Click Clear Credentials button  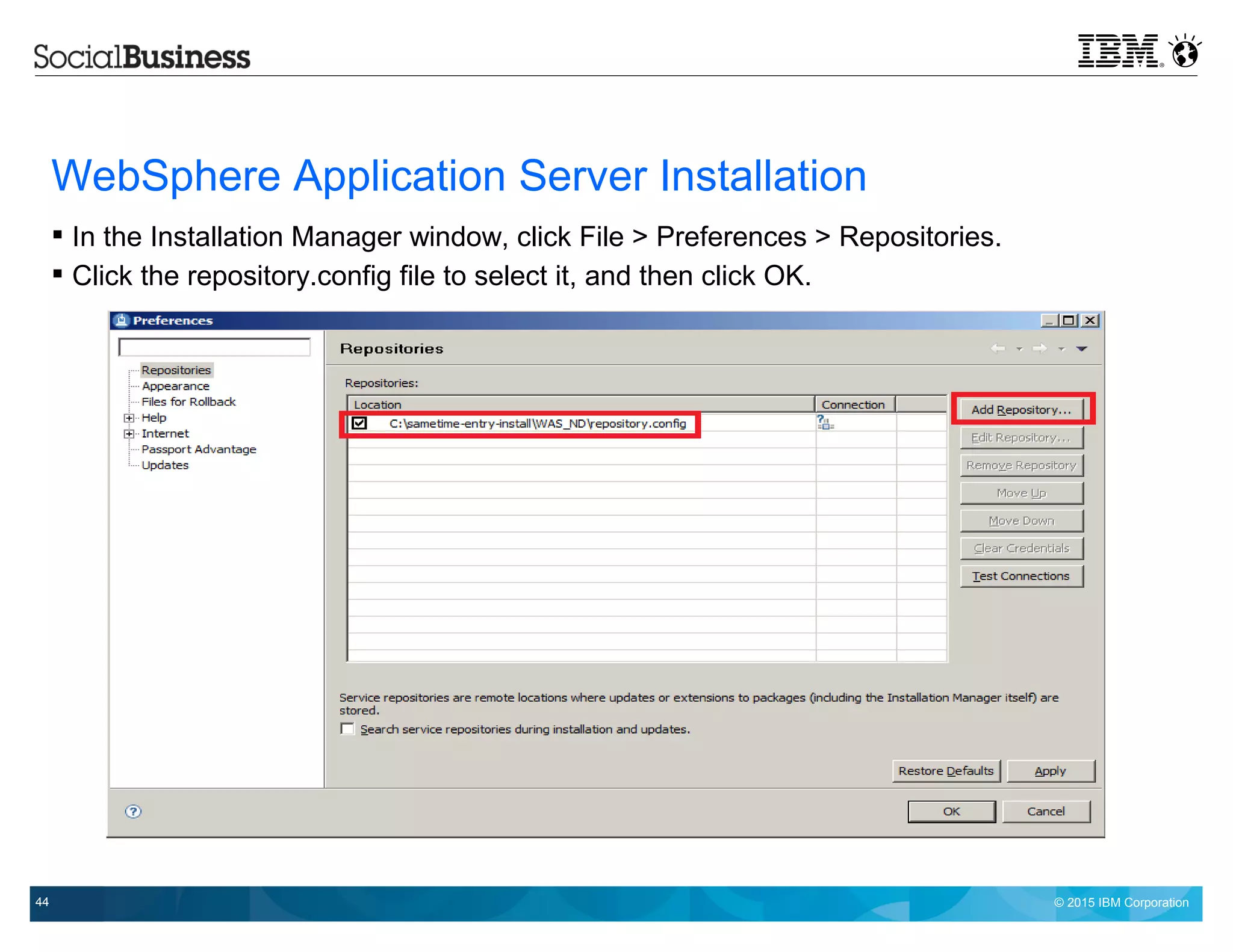[x=1022, y=548]
